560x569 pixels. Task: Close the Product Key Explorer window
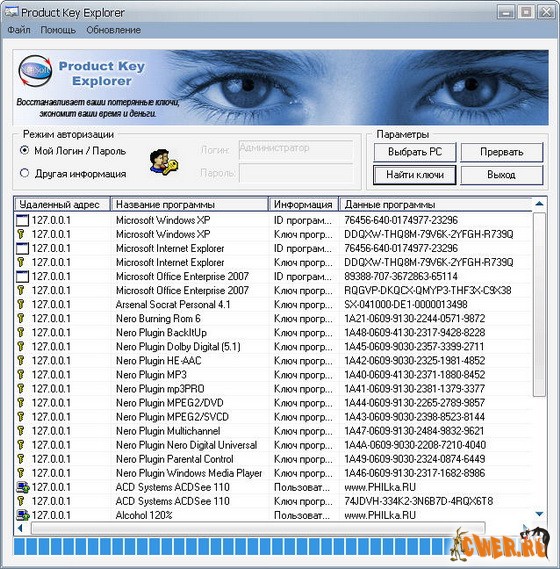(x=546, y=12)
